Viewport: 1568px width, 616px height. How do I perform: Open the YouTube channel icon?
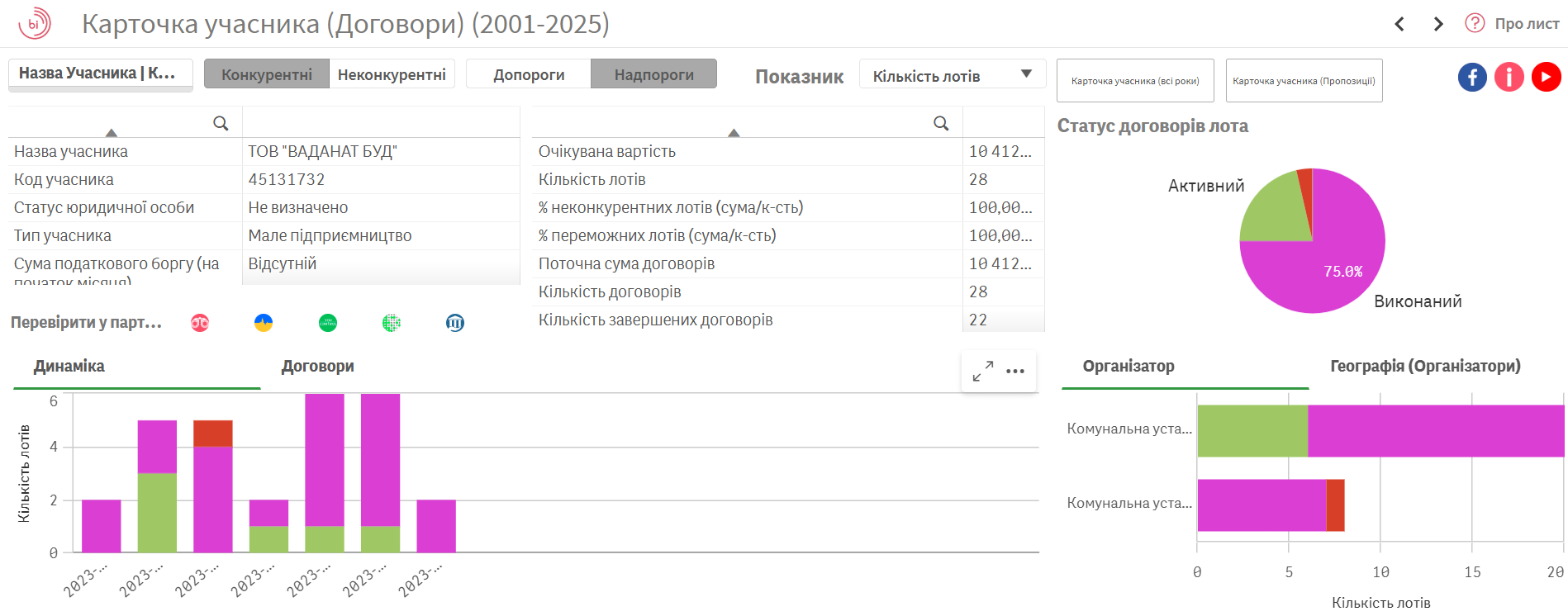pyautogui.click(x=1546, y=77)
